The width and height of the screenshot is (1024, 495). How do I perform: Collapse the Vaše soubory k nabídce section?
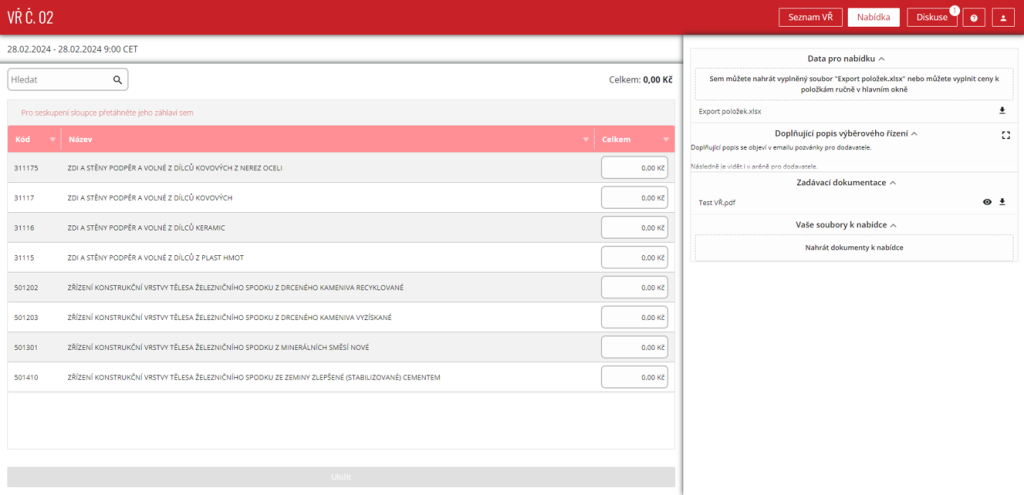coord(893,226)
